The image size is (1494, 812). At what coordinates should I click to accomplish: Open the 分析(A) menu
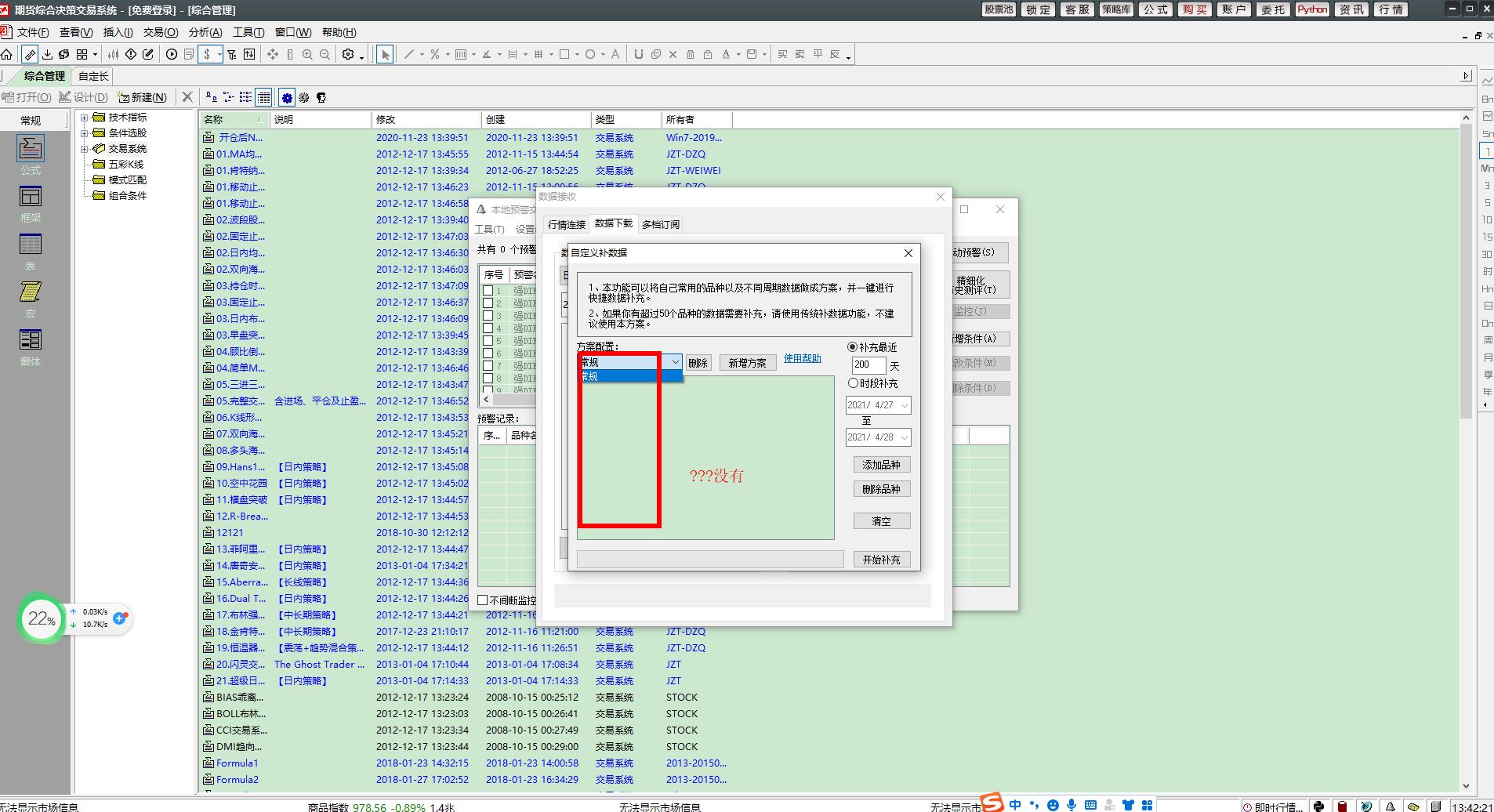click(x=205, y=32)
